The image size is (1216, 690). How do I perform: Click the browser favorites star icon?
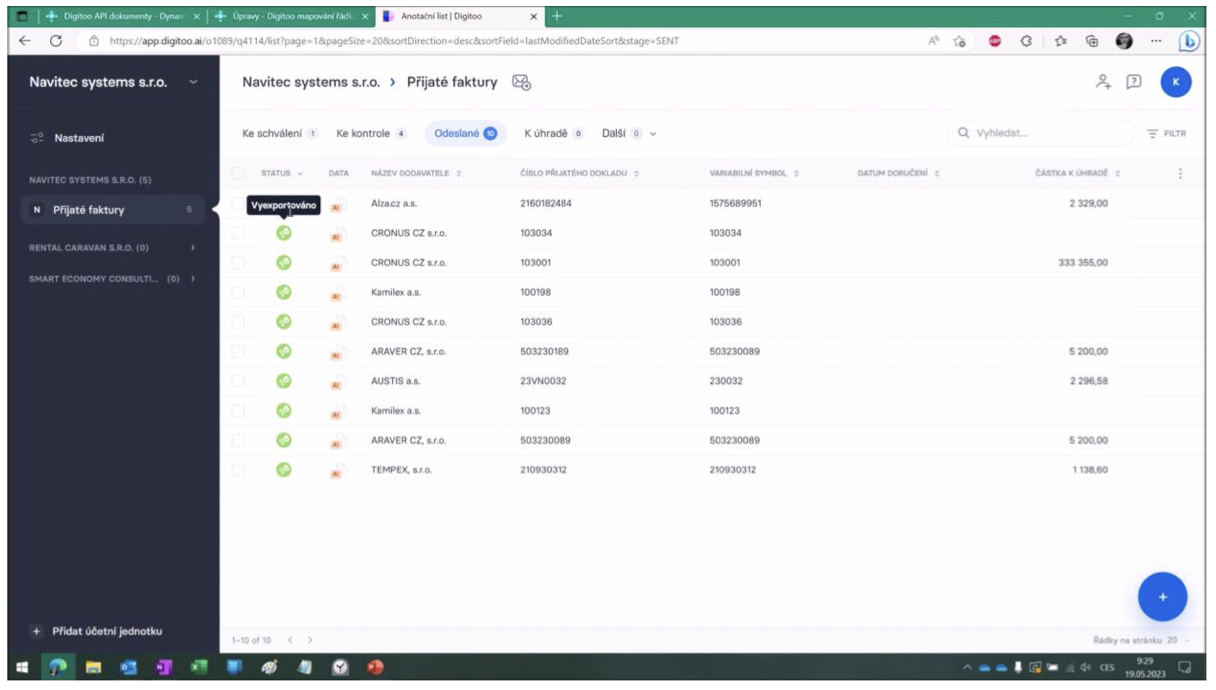click(x=1059, y=41)
